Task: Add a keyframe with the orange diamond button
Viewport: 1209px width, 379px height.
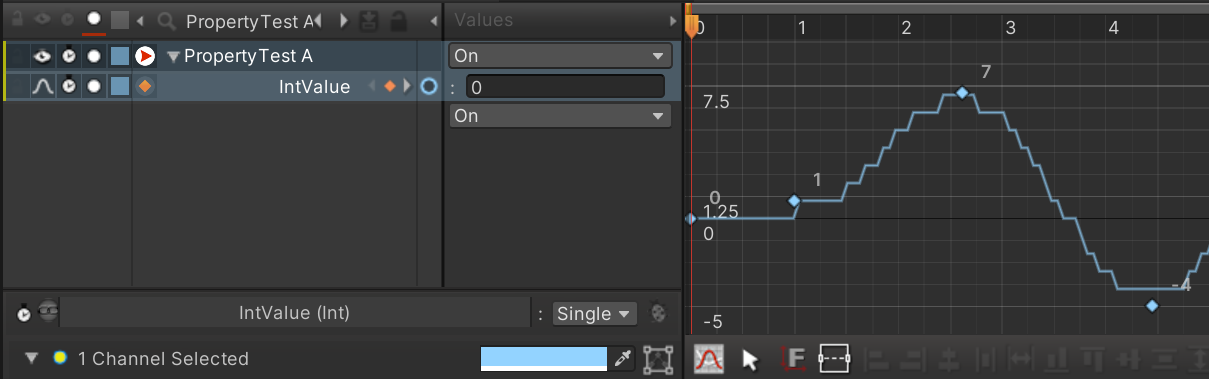Action: pyautogui.click(x=390, y=87)
